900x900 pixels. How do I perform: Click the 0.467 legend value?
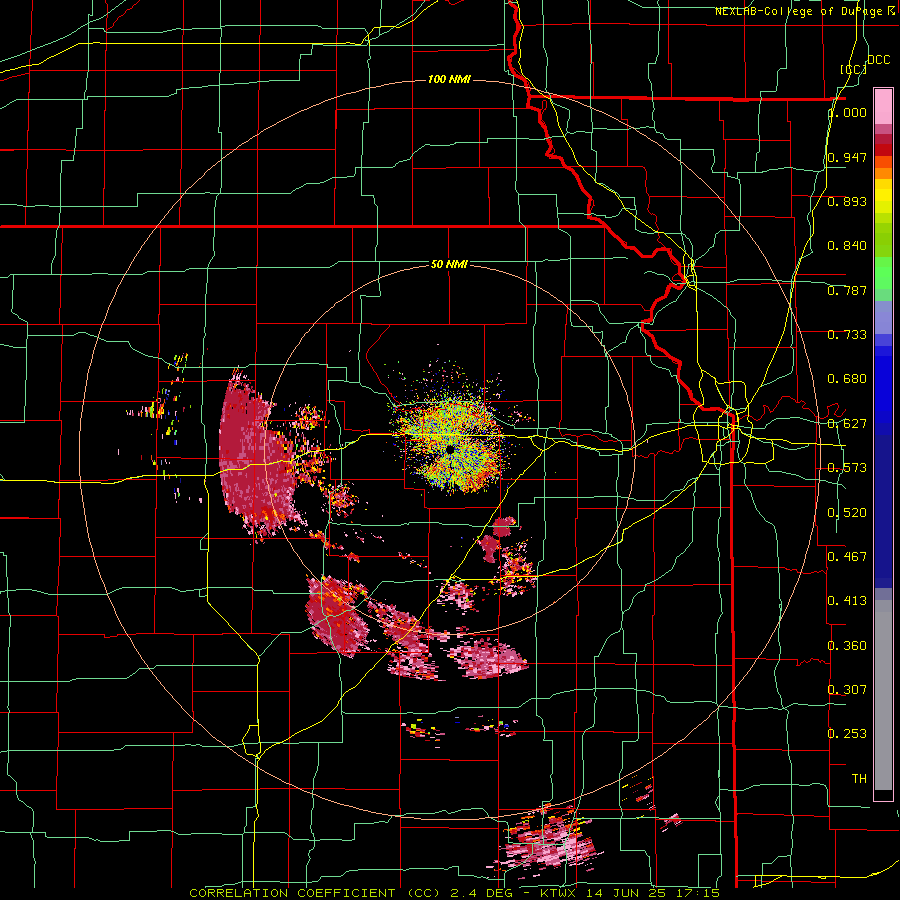pos(847,557)
